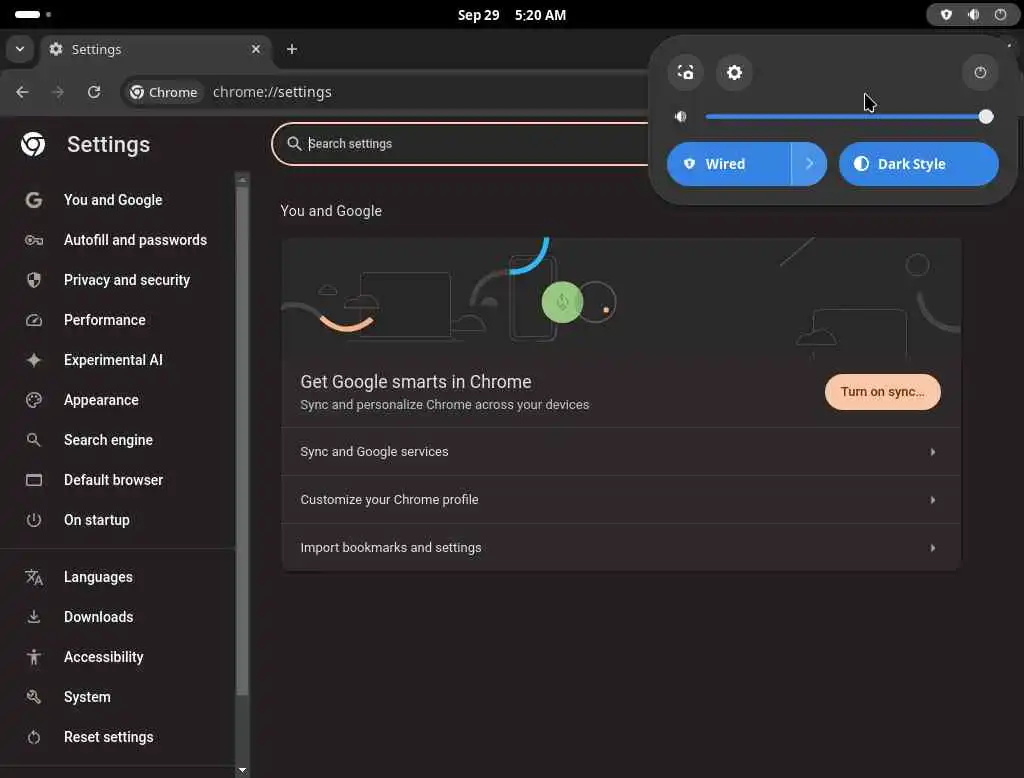Click the browser forward arrow
1024x778 pixels.
58,92
